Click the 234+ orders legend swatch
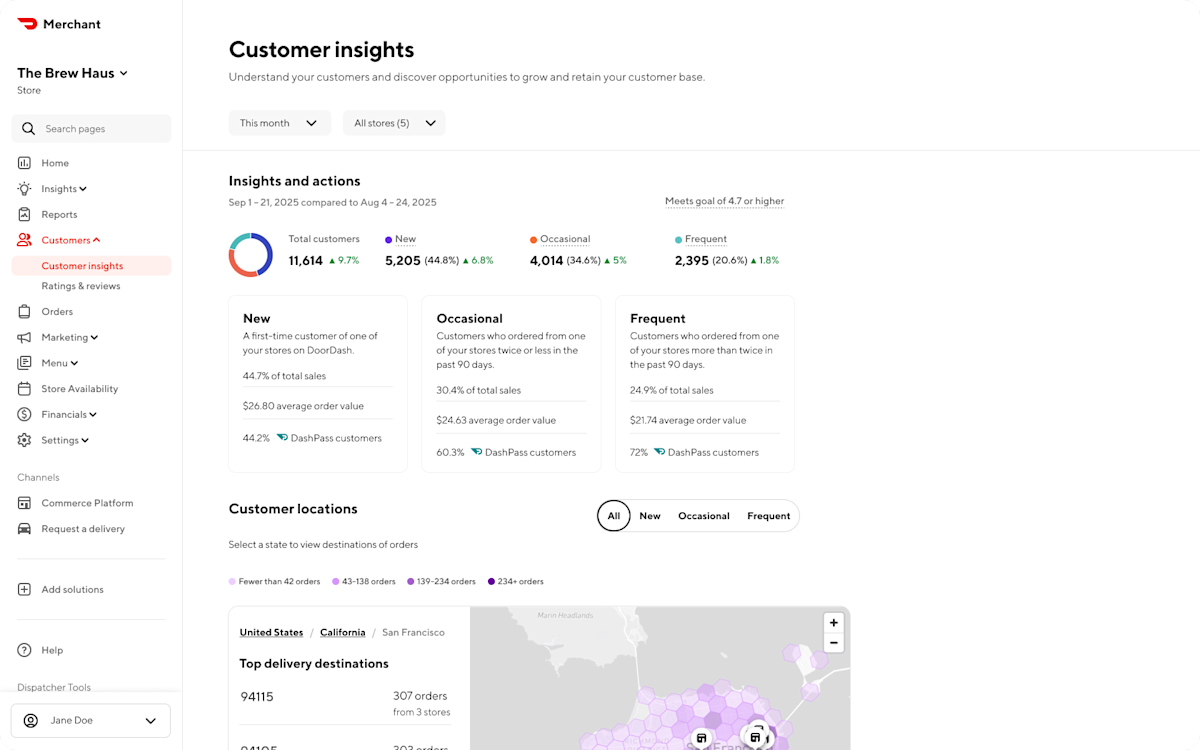Image resolution: width=1200 pixels, height=750 pixels. coord(489,581)
